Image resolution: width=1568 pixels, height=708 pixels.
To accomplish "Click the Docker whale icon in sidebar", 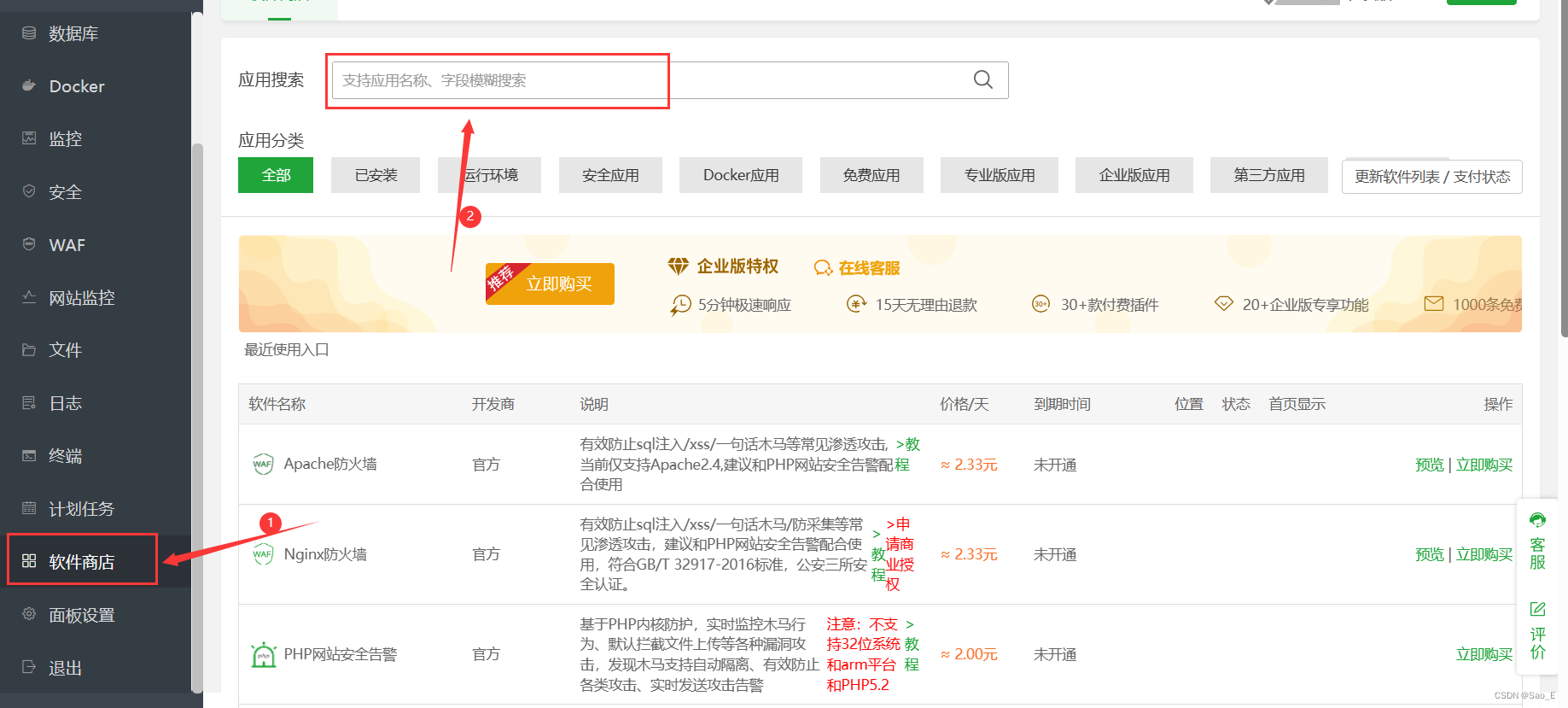I will pyautogui.click(x=29, y=85).
